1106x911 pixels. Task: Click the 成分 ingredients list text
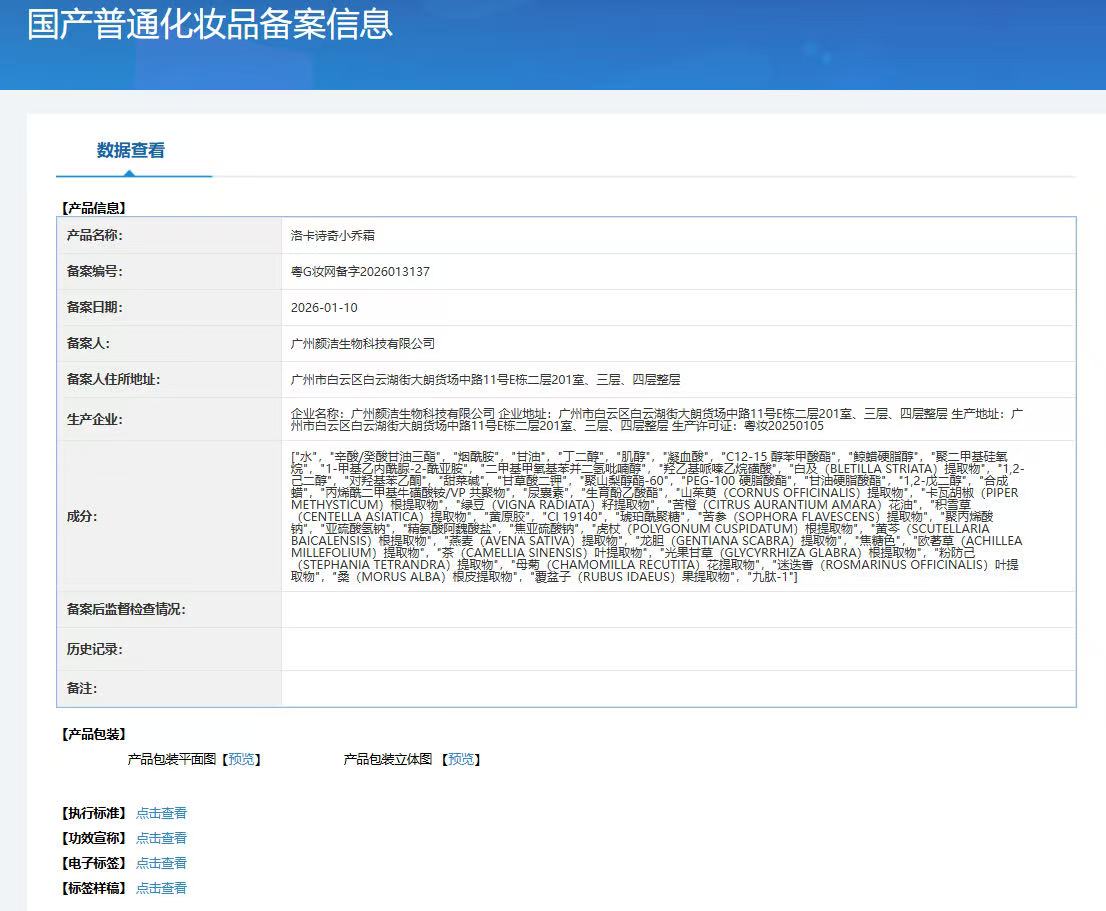coord(657,516)
